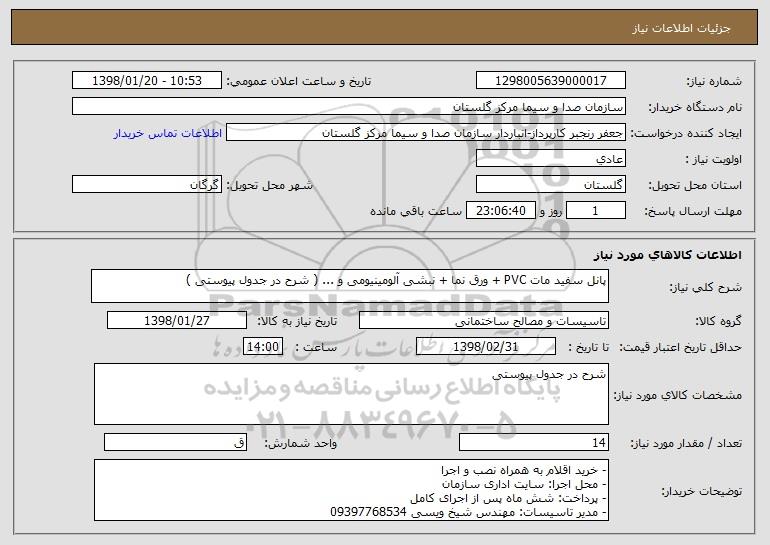Select the priority field showing عادي
770x545 pixels.
point(550,159)
